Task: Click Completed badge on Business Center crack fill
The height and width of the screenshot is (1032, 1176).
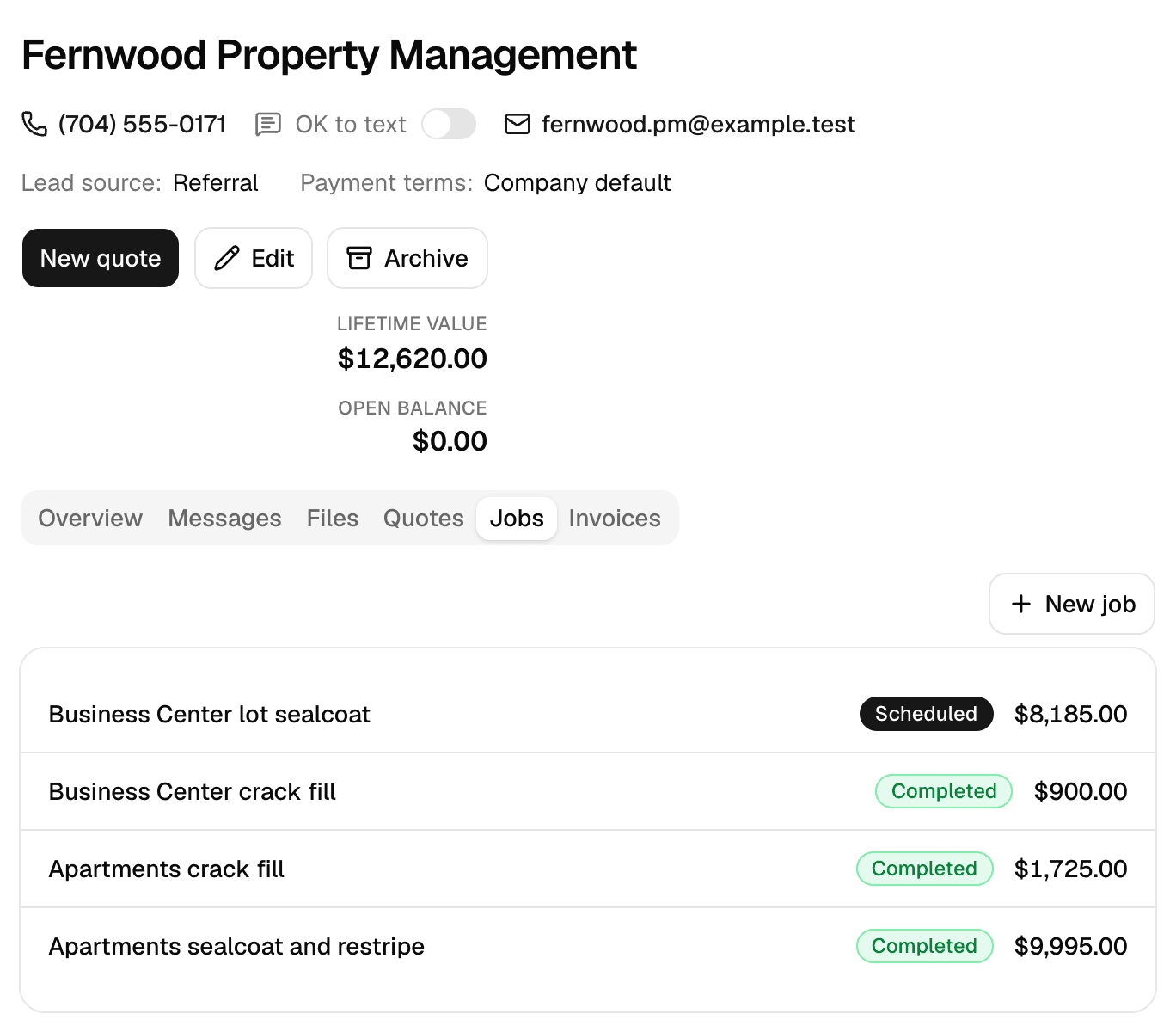Action: coord(944,791)
